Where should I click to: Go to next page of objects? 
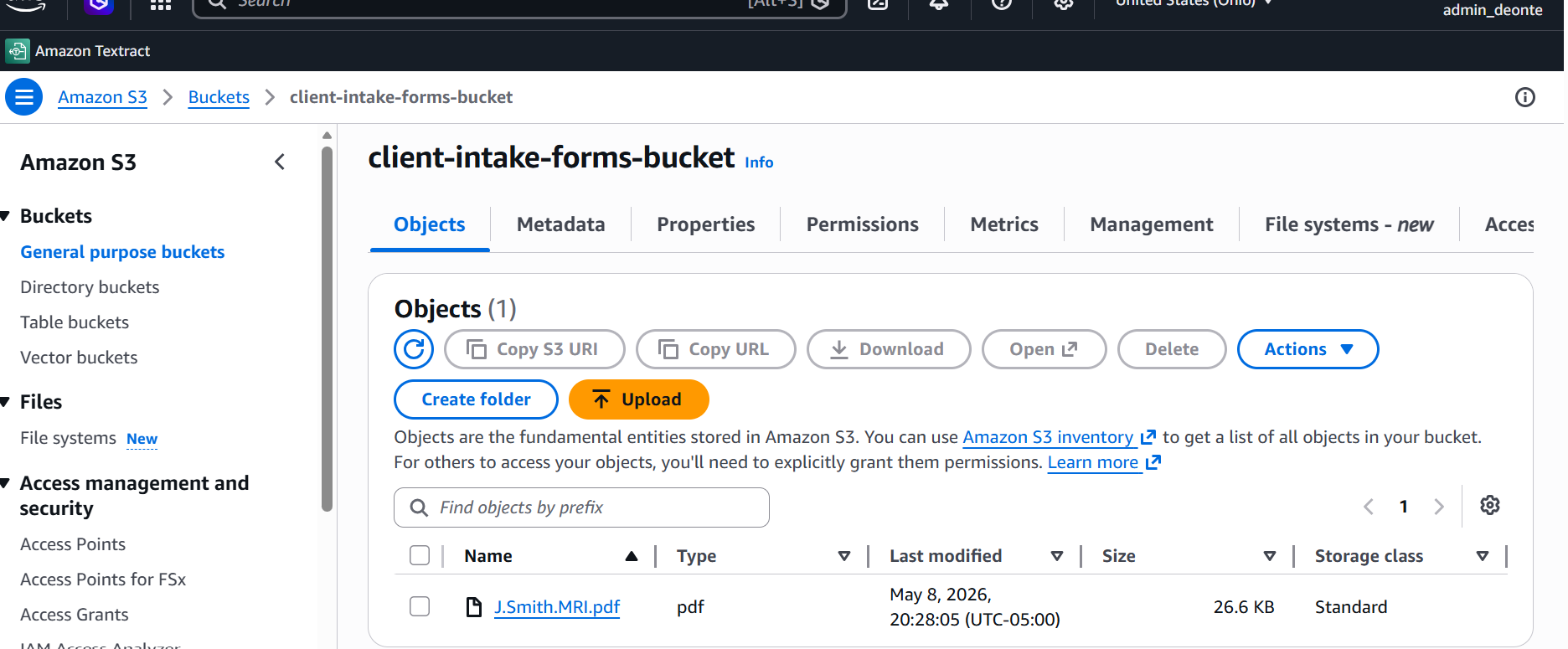pos(1439,507)
